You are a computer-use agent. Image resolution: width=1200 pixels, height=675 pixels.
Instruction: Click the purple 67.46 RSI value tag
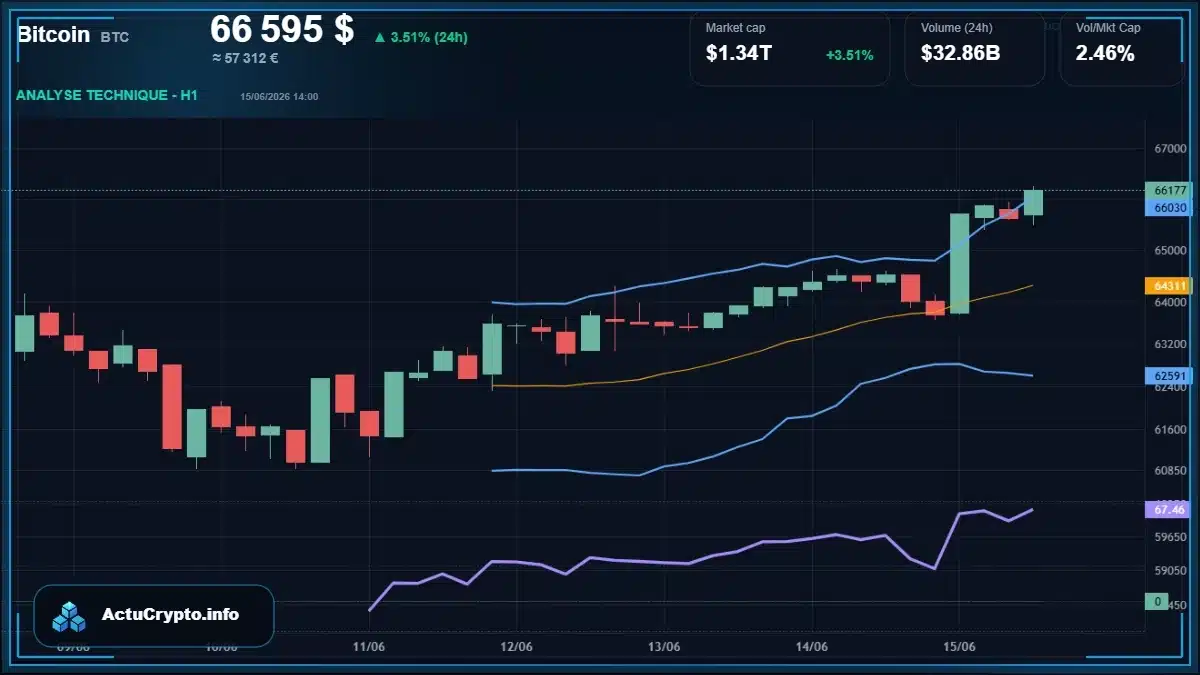tap(1167, 510)
